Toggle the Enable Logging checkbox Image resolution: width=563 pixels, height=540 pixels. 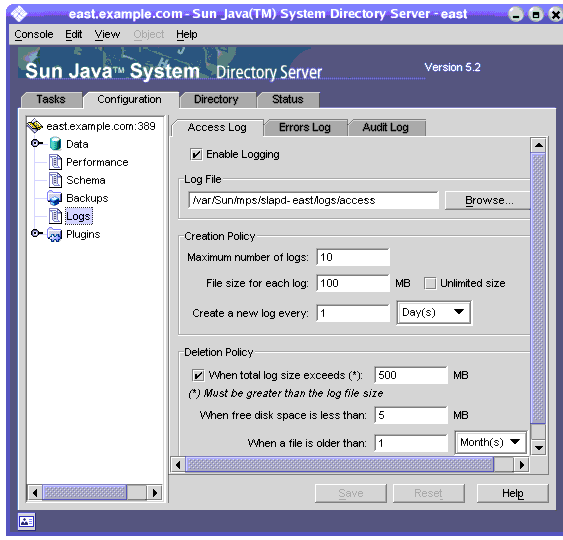coord(196,154)
